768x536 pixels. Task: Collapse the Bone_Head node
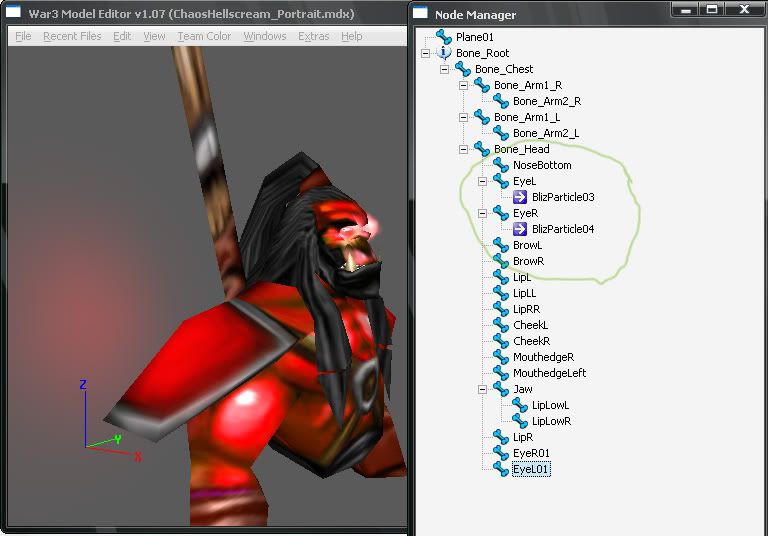(x=463, y=149)
